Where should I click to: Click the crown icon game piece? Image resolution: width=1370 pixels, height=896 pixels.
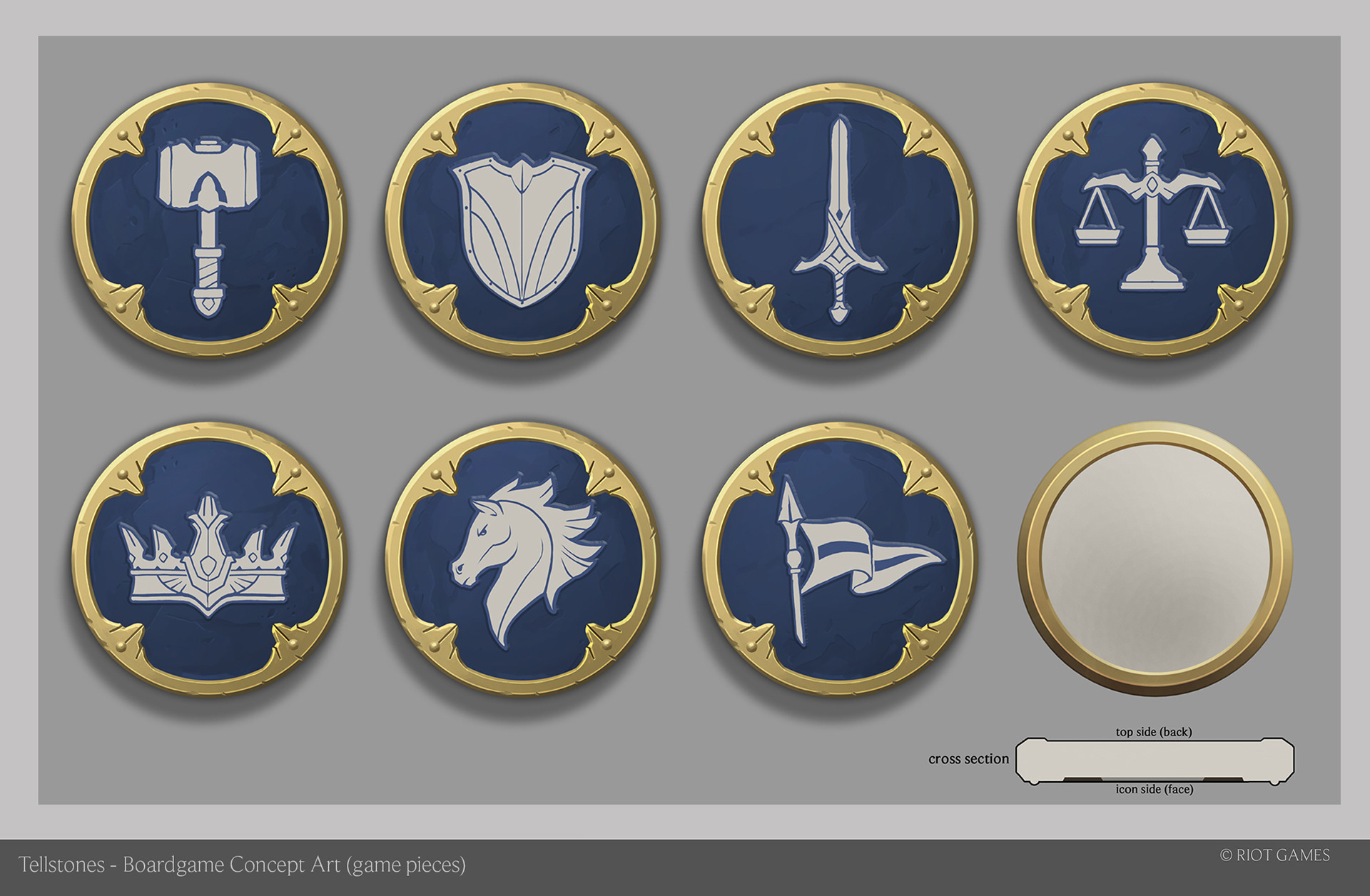tap(208, 559)
